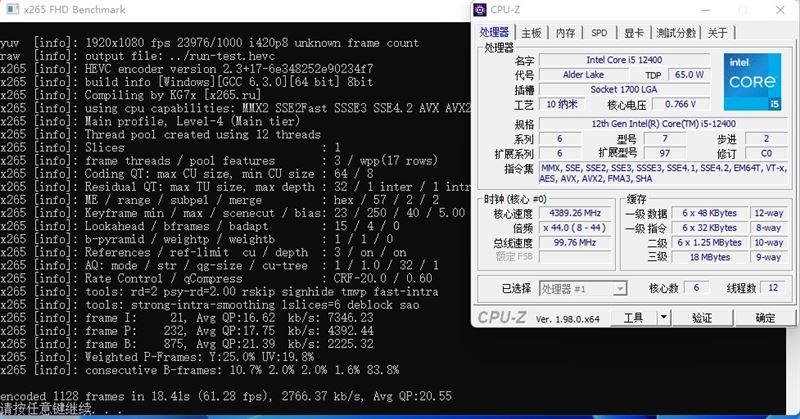
Task: Click the consecutive B-frames line
Action: (200, 371)
